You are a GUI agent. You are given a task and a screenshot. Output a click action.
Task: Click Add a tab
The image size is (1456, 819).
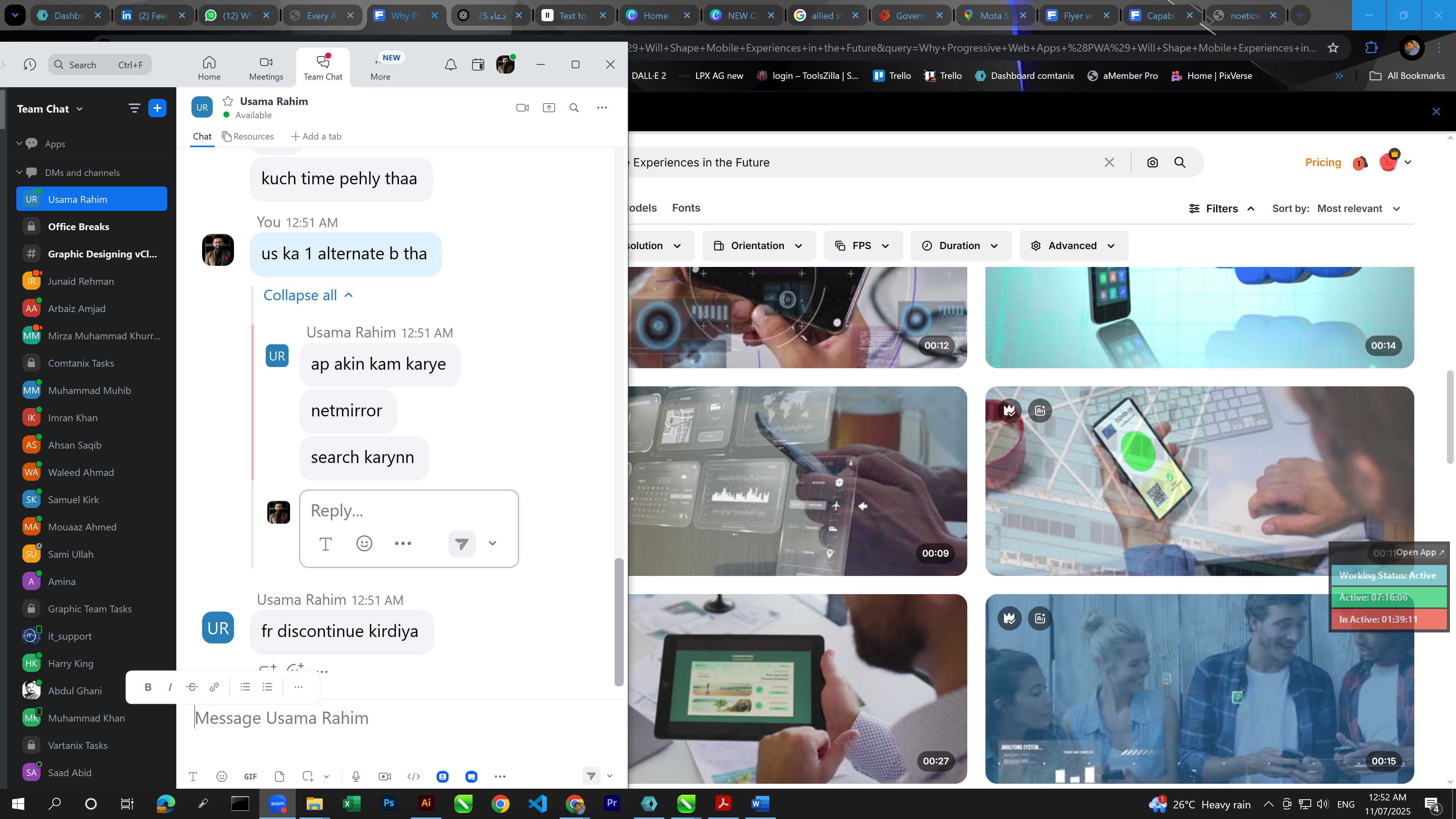pyautogui.click(x=316, y=136)
